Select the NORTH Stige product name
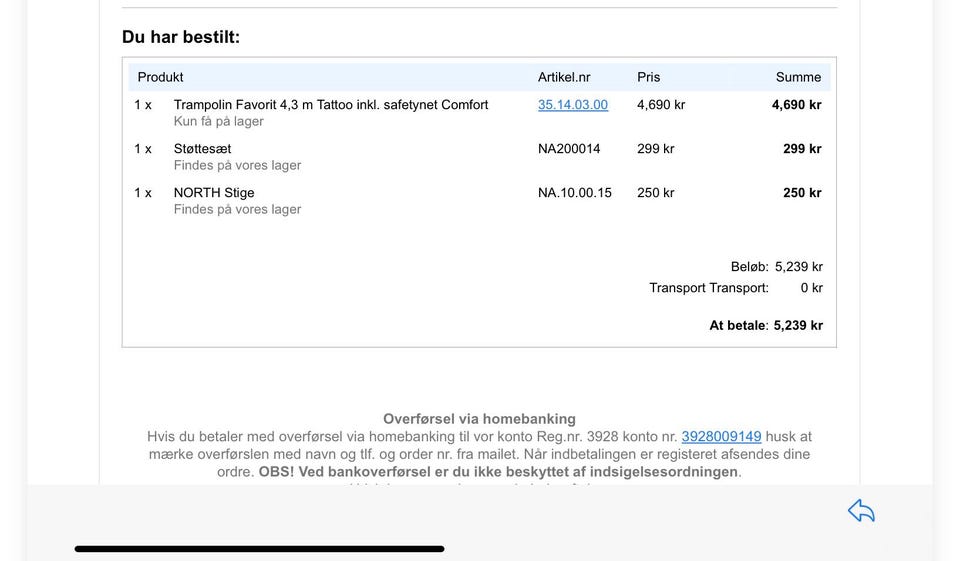960x561 pixels. click(214, 193)
